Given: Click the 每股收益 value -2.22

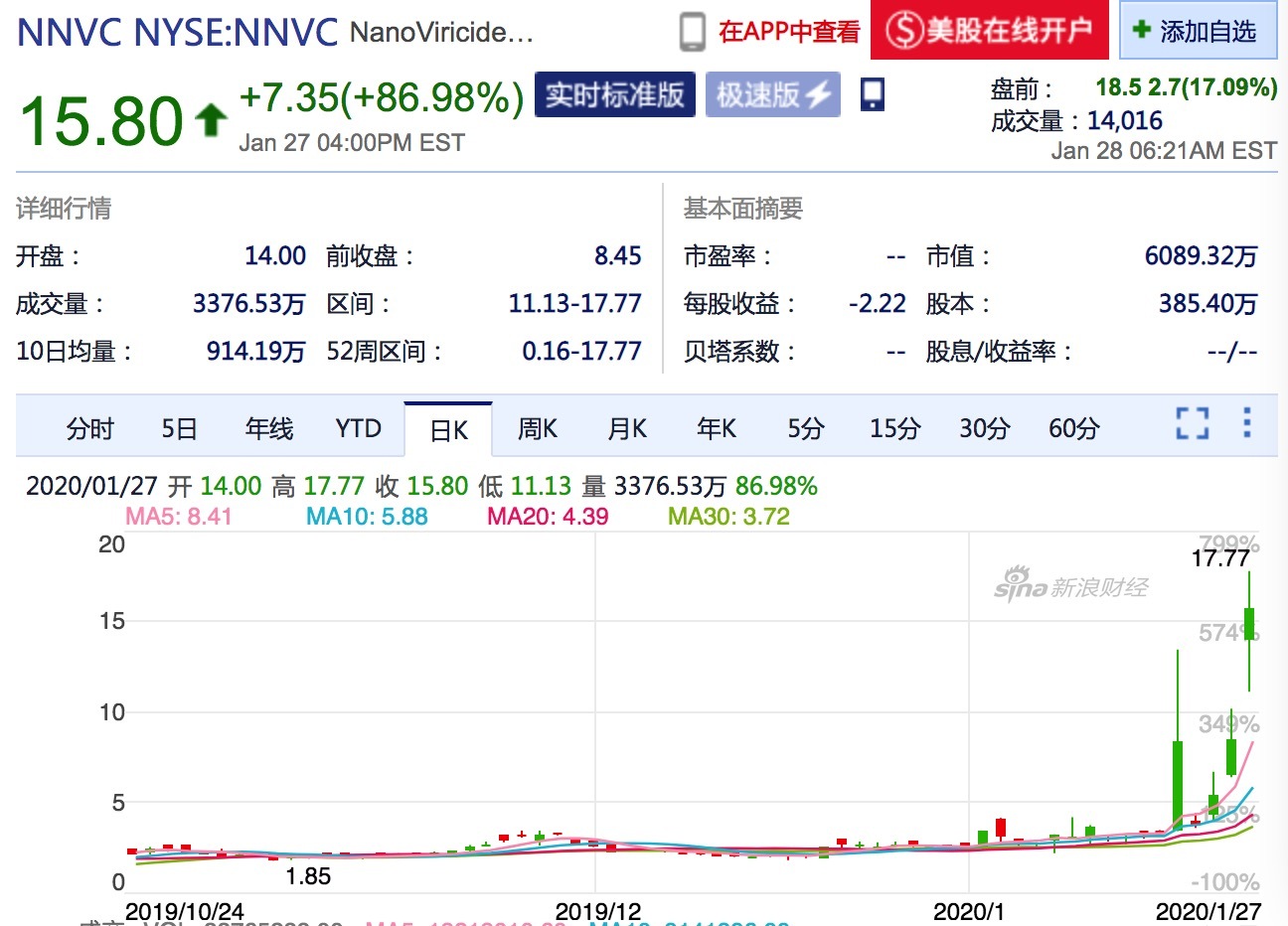Looking at the screenshot, I should click(x=878, y=304).
